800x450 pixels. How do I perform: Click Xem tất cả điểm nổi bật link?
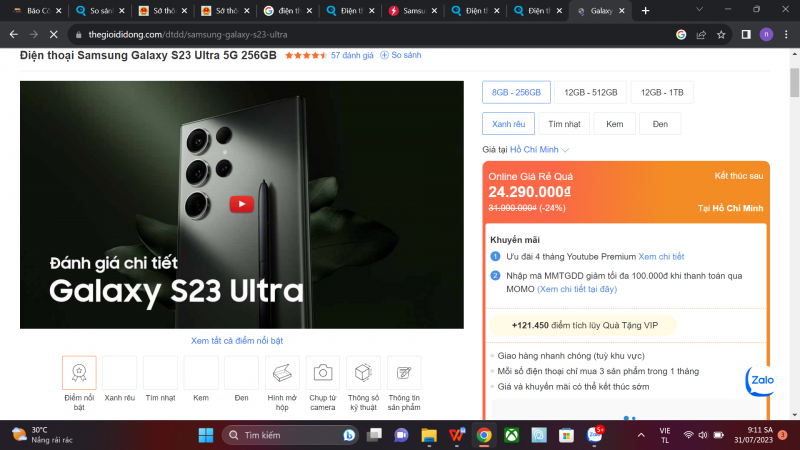click(237, 340)
